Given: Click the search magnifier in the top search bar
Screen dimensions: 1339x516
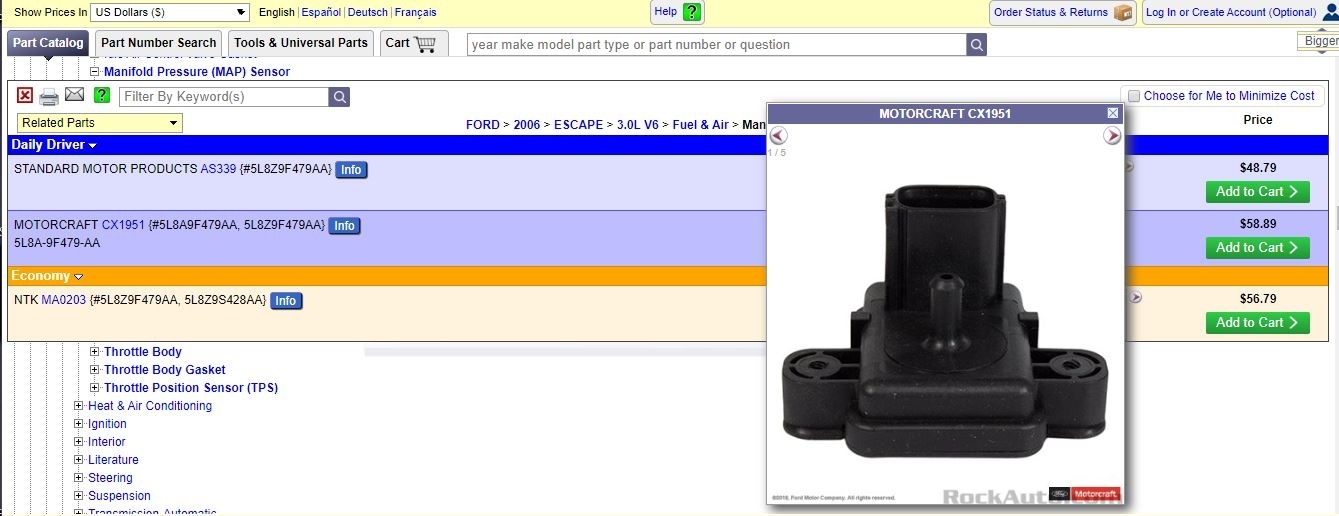Looking at the screenshot, I should [977, 45].
